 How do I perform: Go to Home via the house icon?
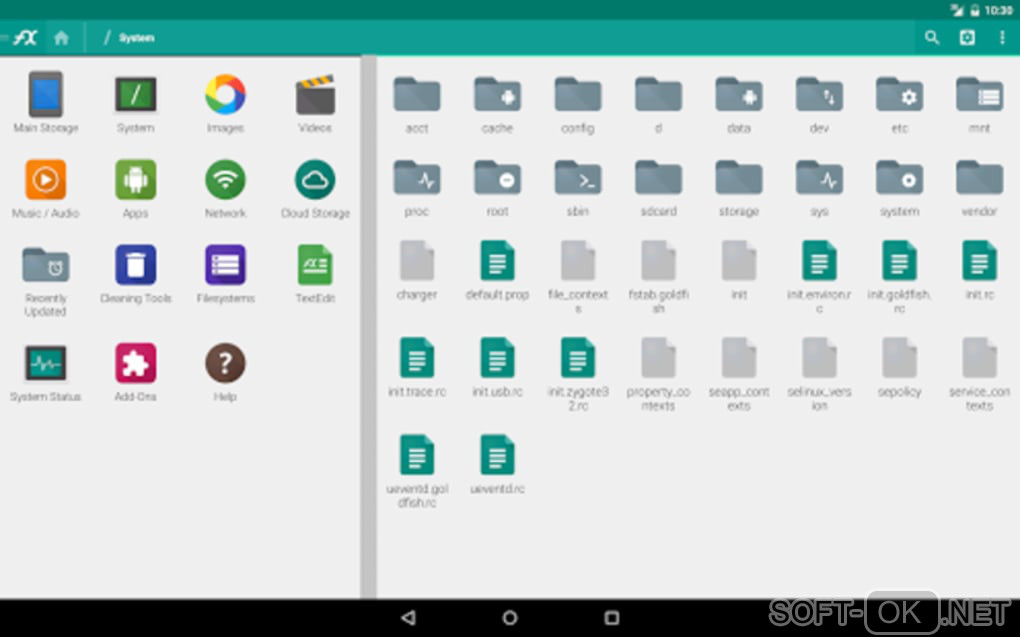point(61,38)
